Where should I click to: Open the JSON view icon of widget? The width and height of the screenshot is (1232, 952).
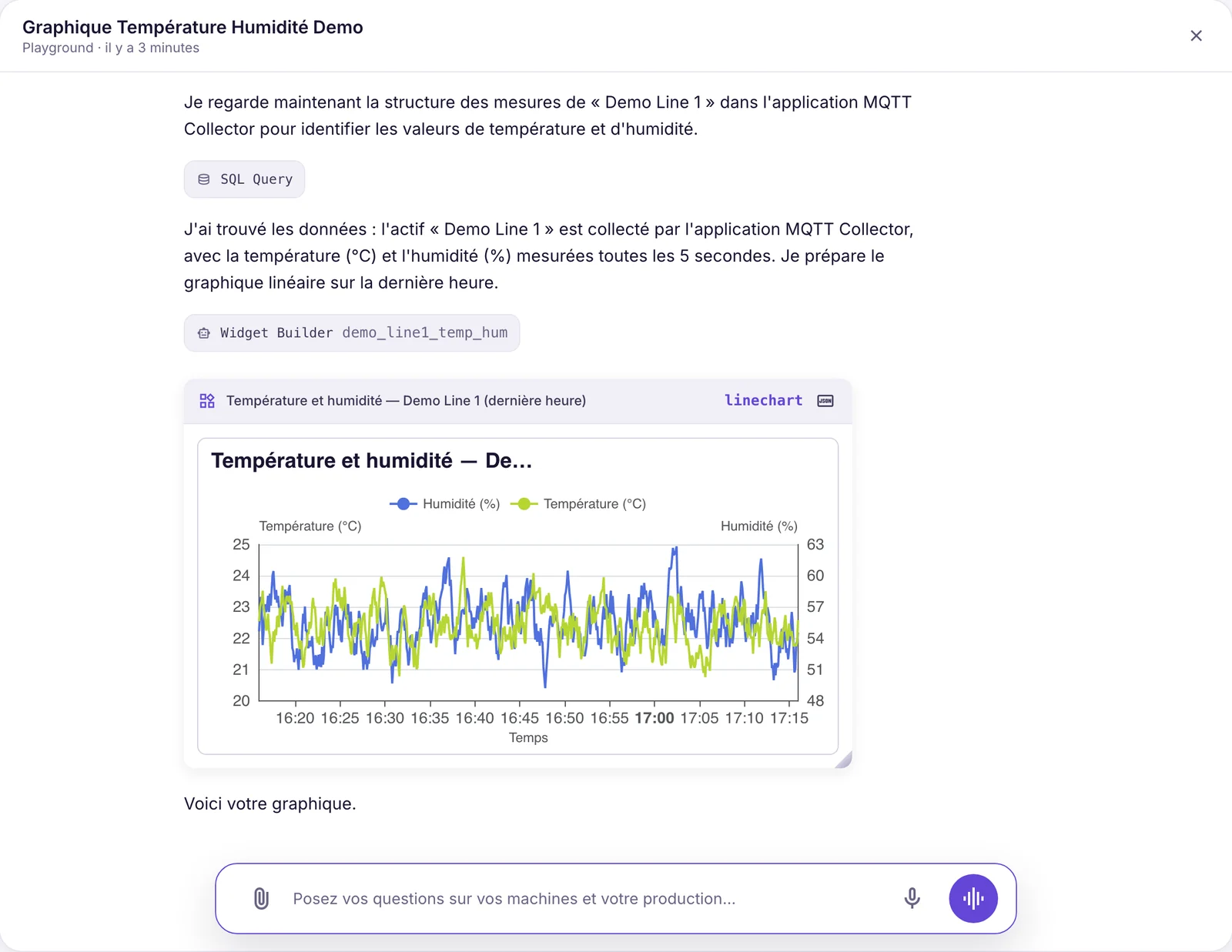click(825, 401)
